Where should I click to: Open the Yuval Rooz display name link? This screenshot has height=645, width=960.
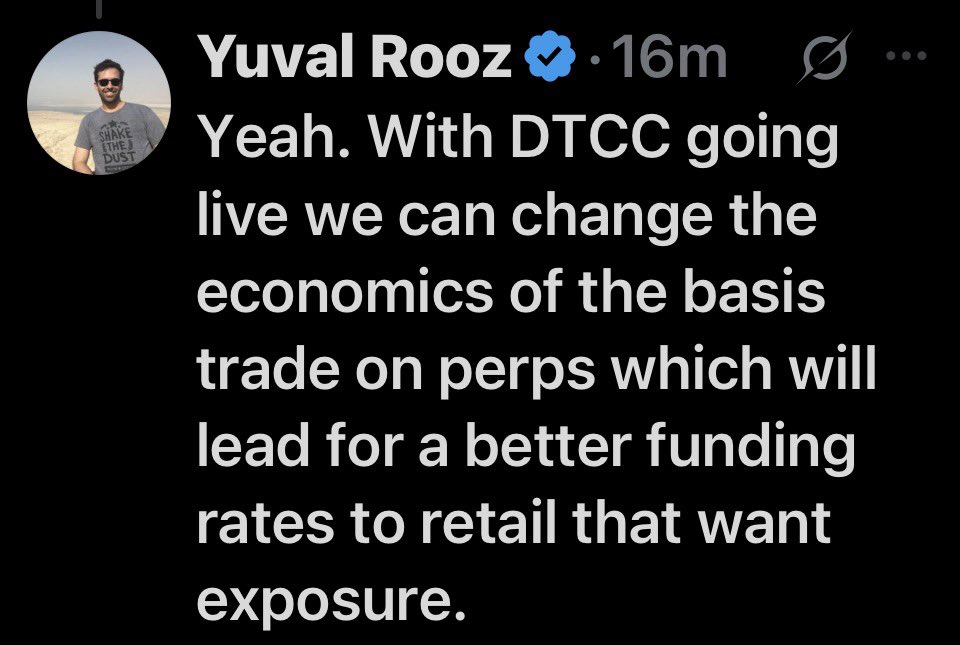pos(353,56)
